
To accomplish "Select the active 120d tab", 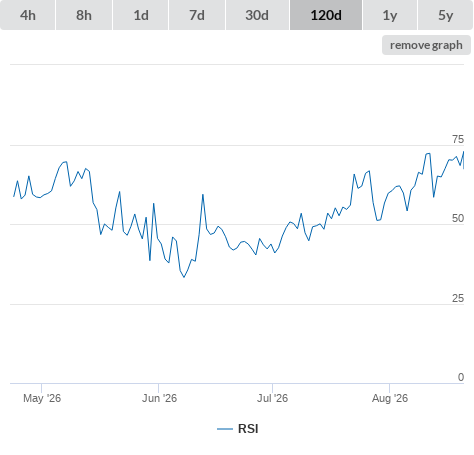I will 326,15.
